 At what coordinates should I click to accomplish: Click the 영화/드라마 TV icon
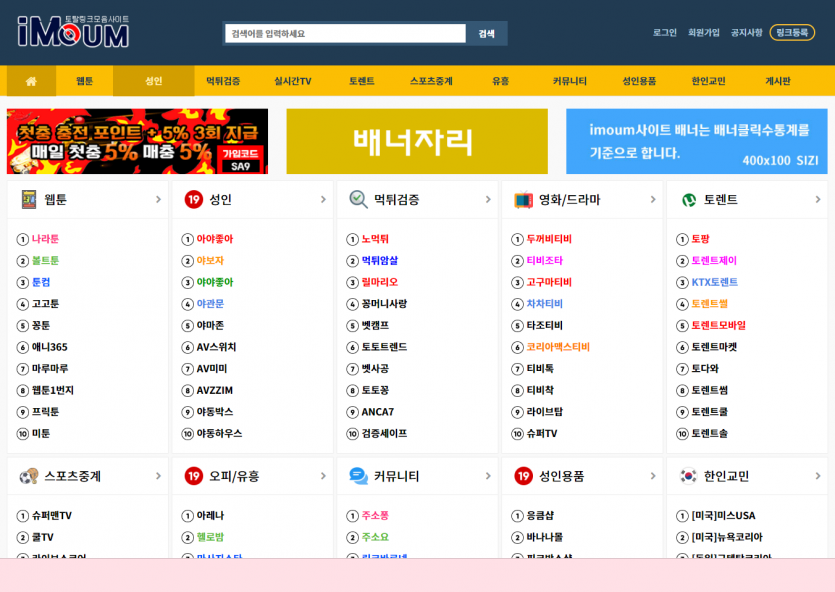click(523, 200)
